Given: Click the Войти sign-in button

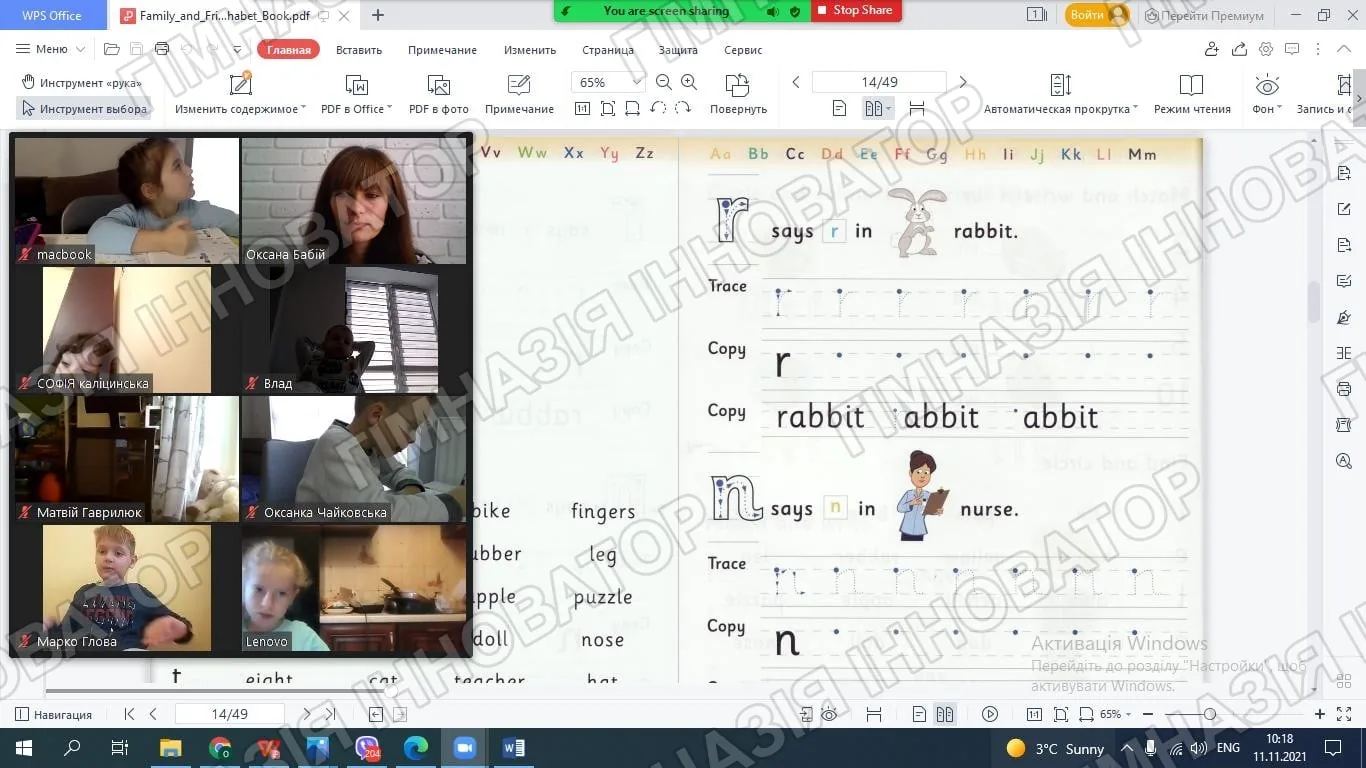Looking at the screenshot, I should [1096, 15].
